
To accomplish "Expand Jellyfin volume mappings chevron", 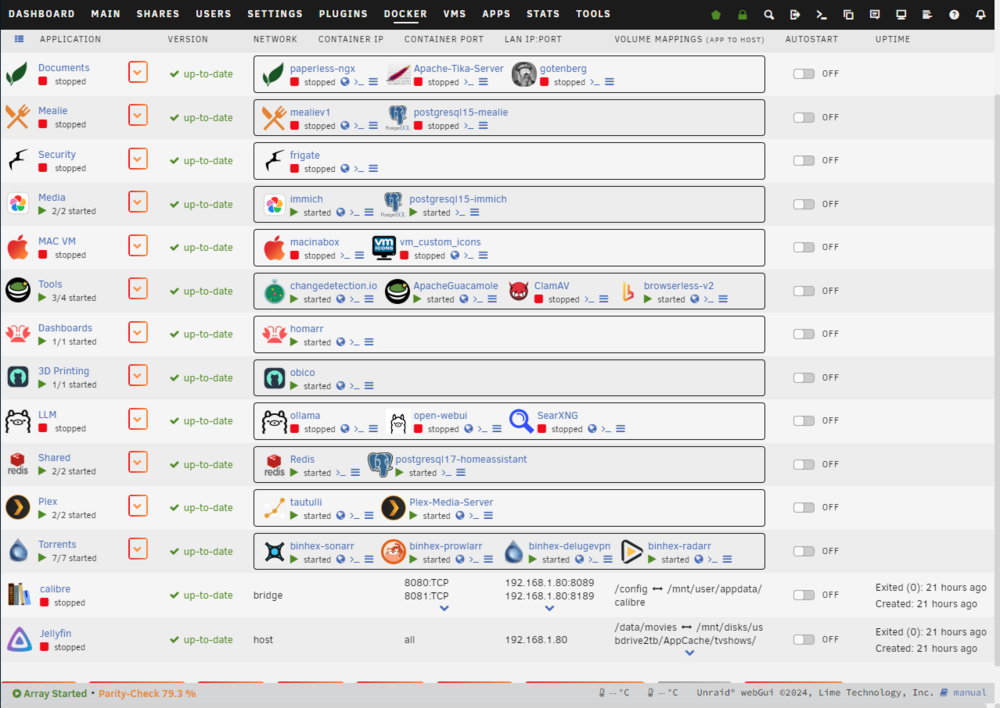I will click(x=689, y=653).
